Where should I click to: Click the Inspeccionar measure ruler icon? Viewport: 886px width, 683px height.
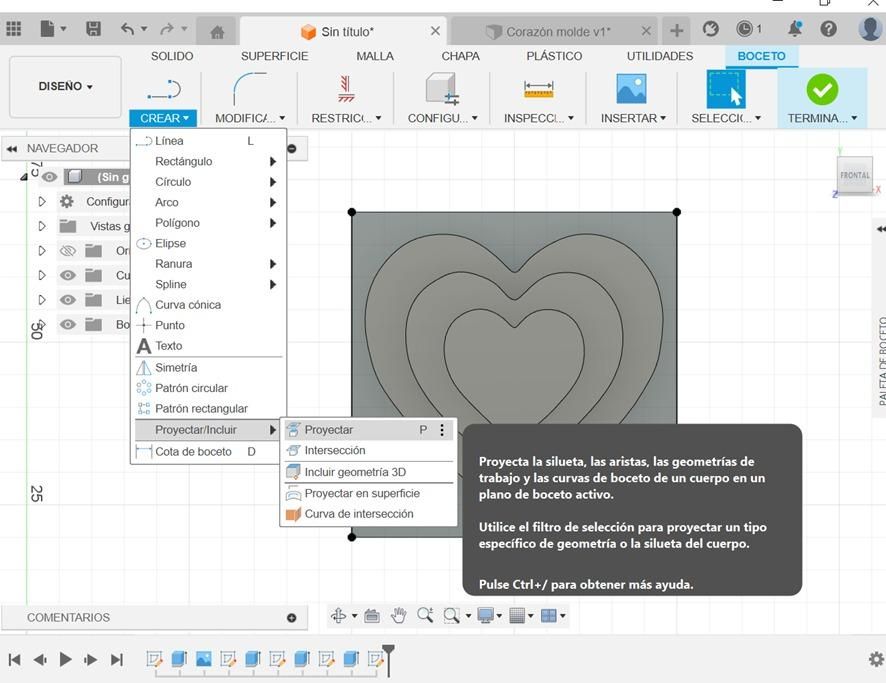pyautogui.click(x=538, y=90)
